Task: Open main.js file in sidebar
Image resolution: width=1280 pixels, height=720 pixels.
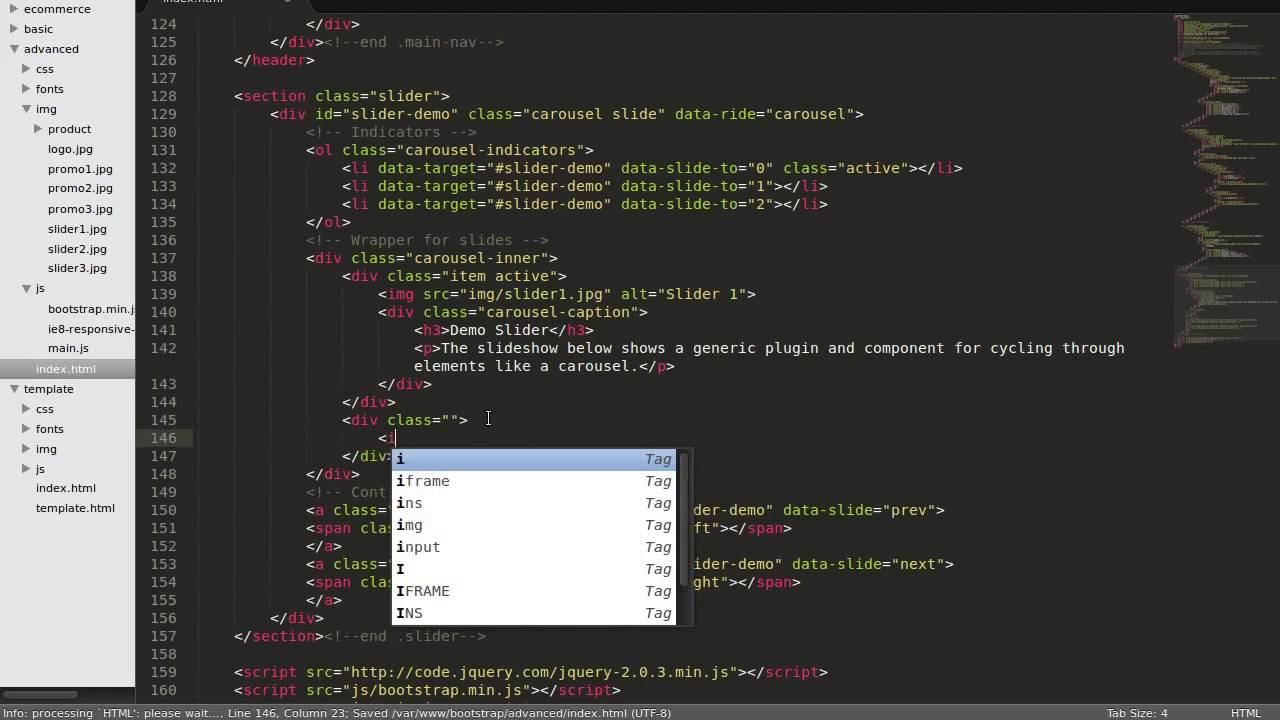Action: click(x=68, y=348)
